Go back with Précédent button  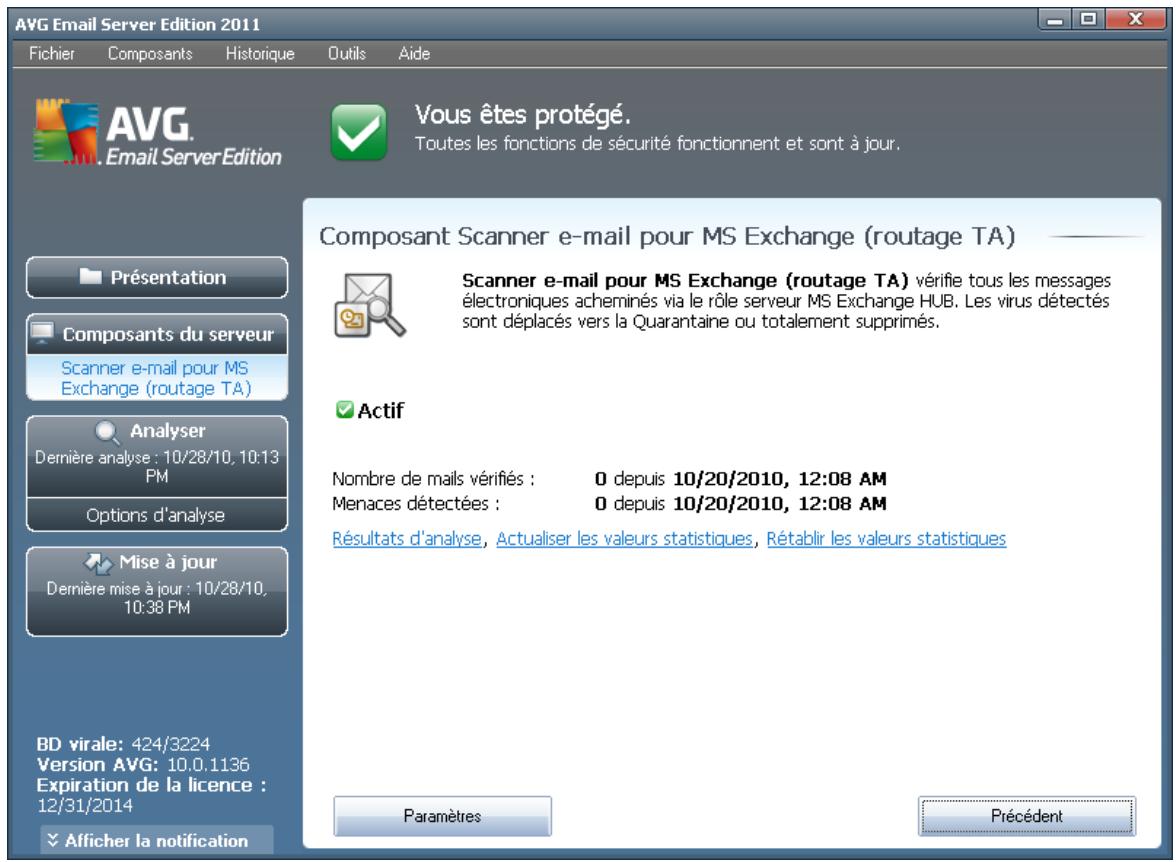(x=1027, y=815)
